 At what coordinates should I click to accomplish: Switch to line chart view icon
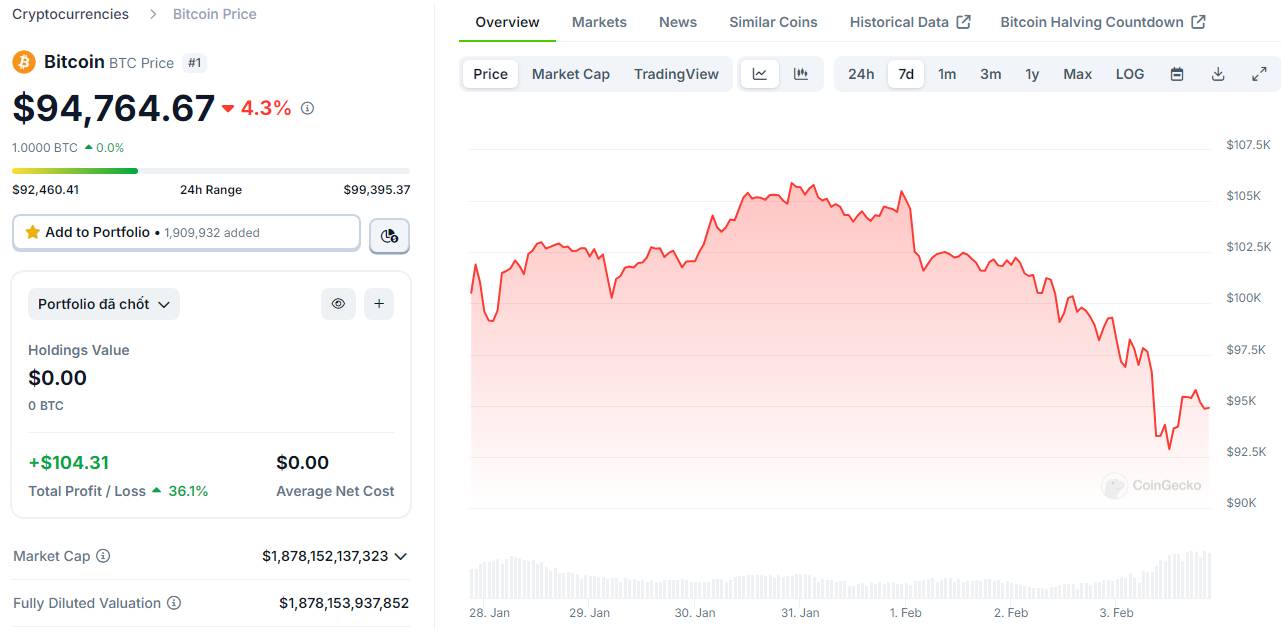(x=760, y=74)
